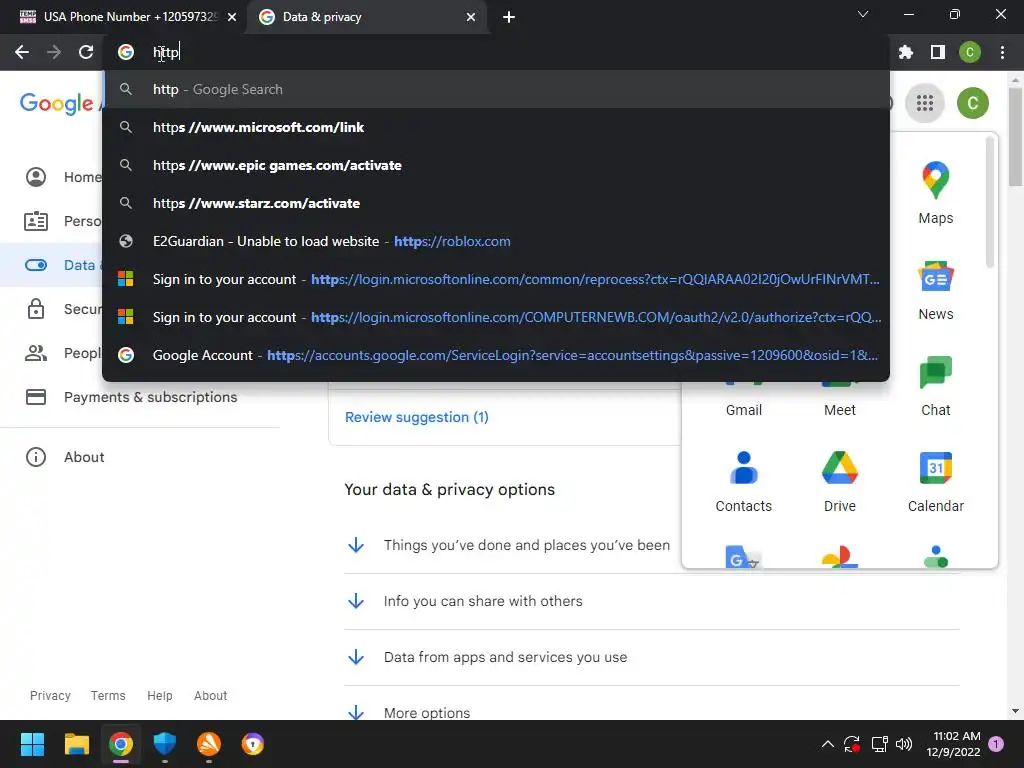
Task: Open Calendar from the apps panel
Action: [935, 482]
